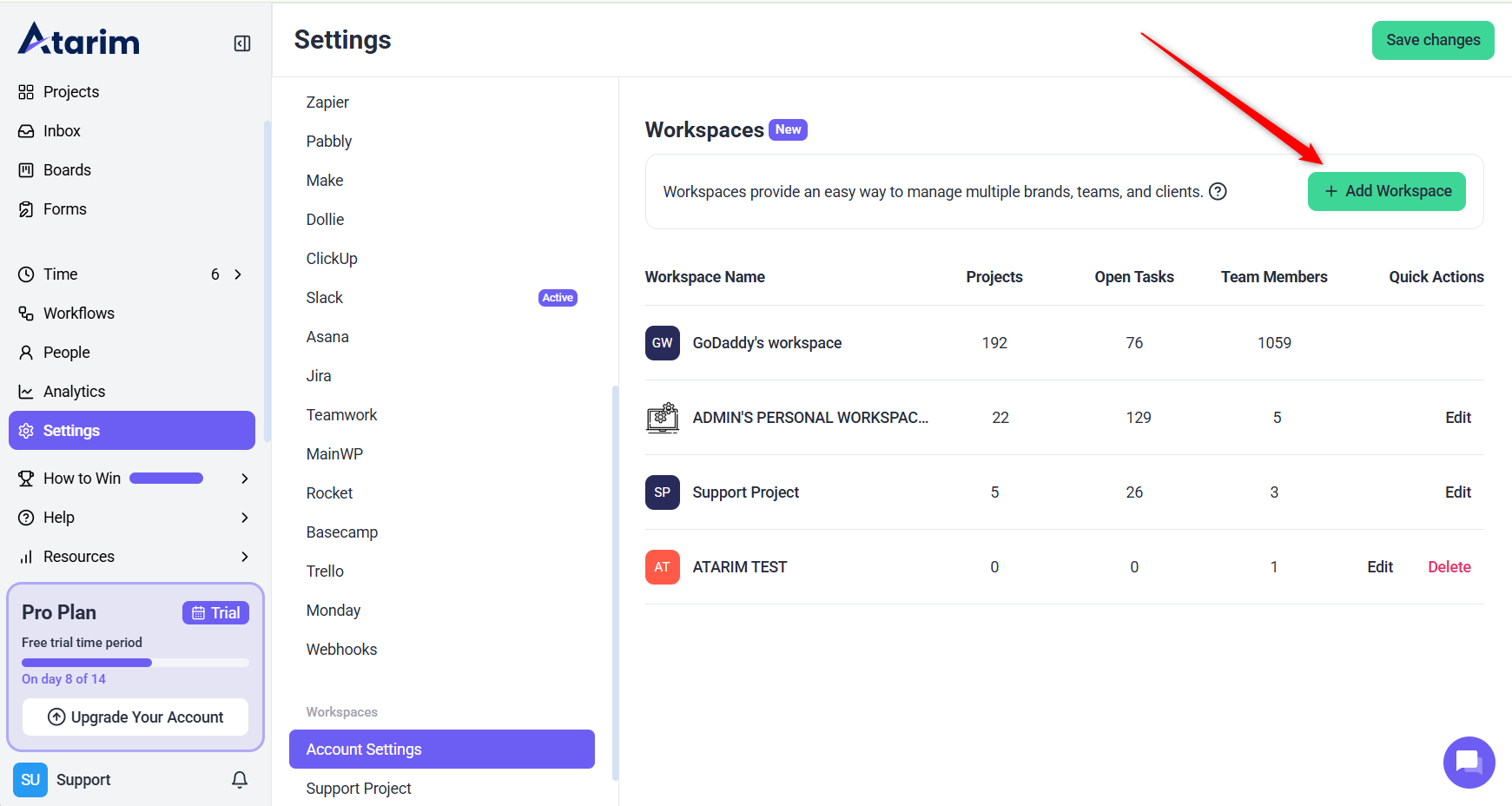Expand the Help submenu chevron
Screen dimensions: 1512x806
point(245,518)
